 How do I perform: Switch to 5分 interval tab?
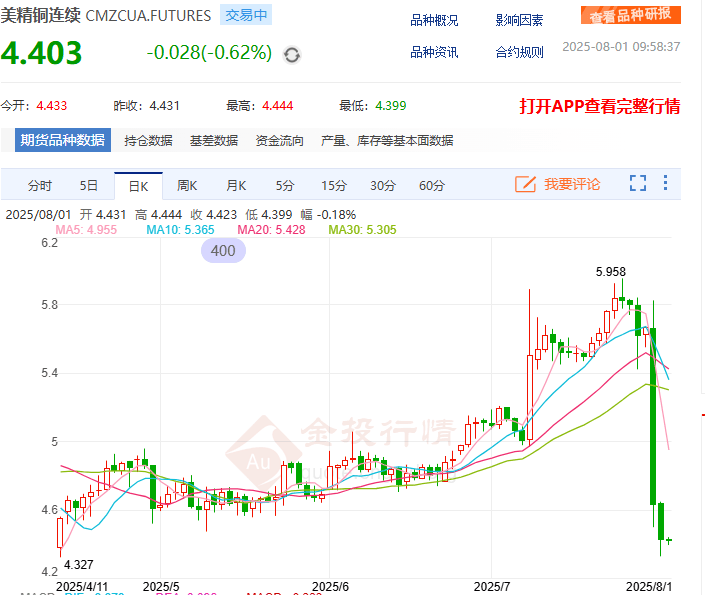pos(285,185)
